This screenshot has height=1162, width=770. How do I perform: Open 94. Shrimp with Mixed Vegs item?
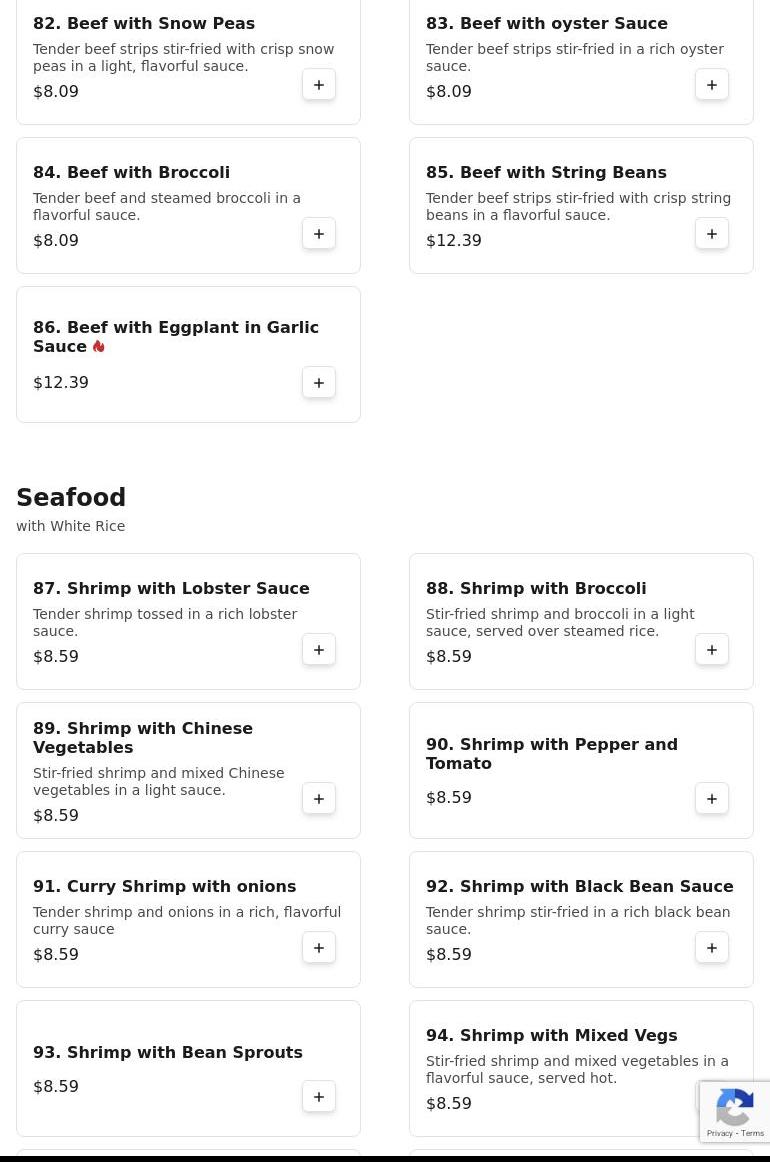click(x=551, y=1036)
